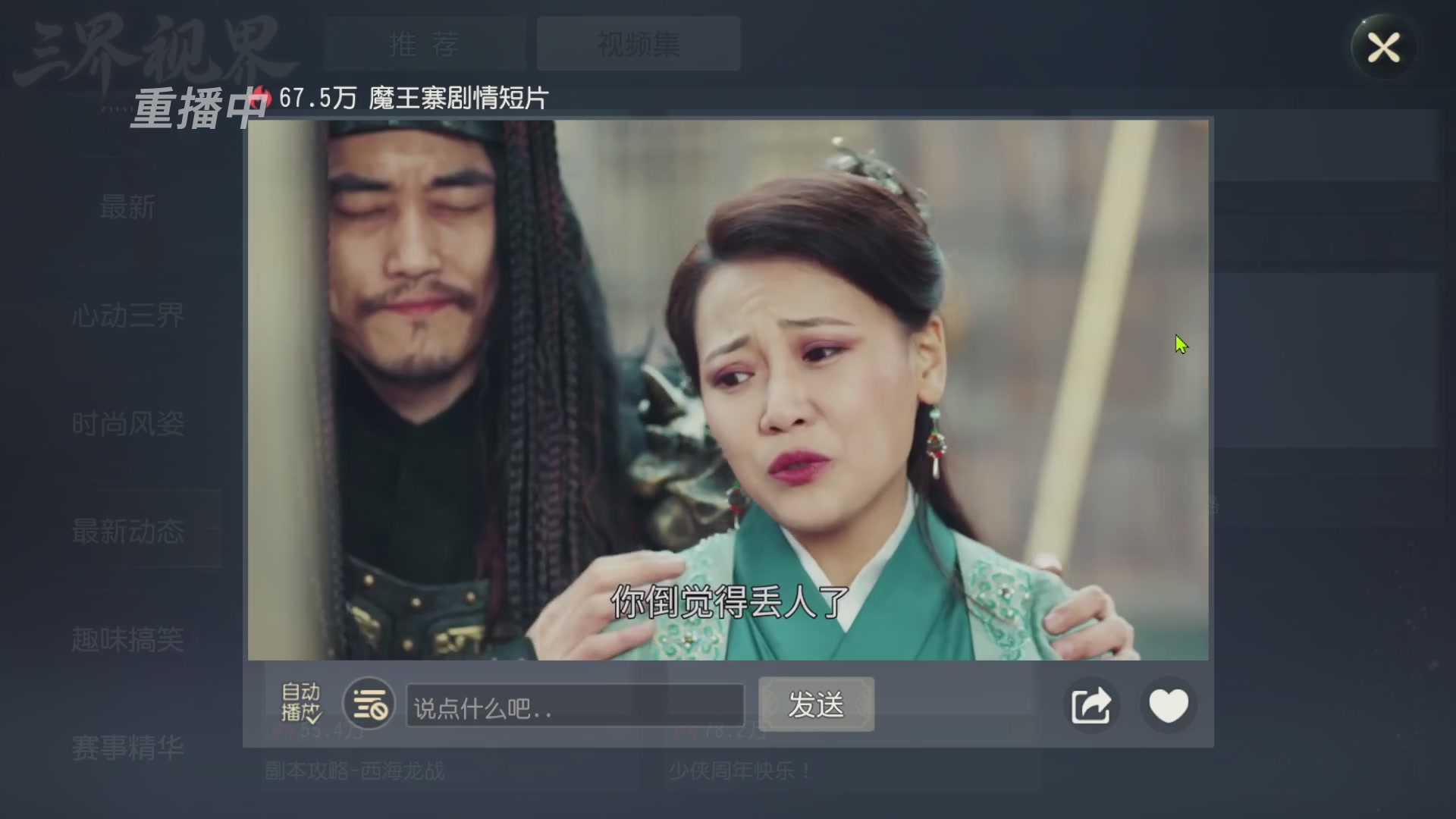
Task: Focus the 说点什么吧 comment input field
Action: (576, 706)
